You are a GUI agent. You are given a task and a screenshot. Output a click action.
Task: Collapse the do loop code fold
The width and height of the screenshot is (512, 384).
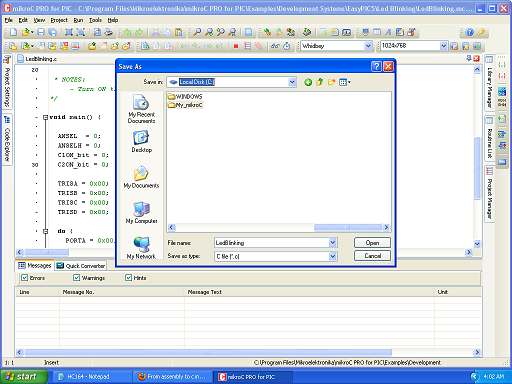pyautogui.click(x=46, y=231)
